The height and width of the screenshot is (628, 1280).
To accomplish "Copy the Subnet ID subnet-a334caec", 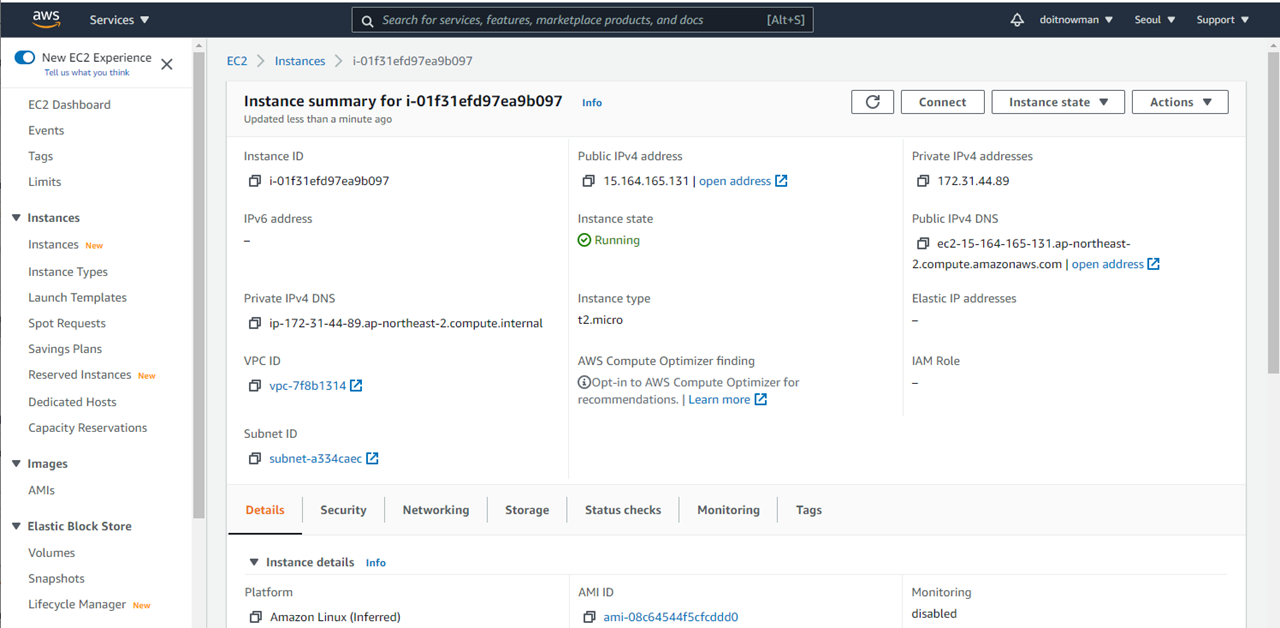I will (x=254, y=459).
